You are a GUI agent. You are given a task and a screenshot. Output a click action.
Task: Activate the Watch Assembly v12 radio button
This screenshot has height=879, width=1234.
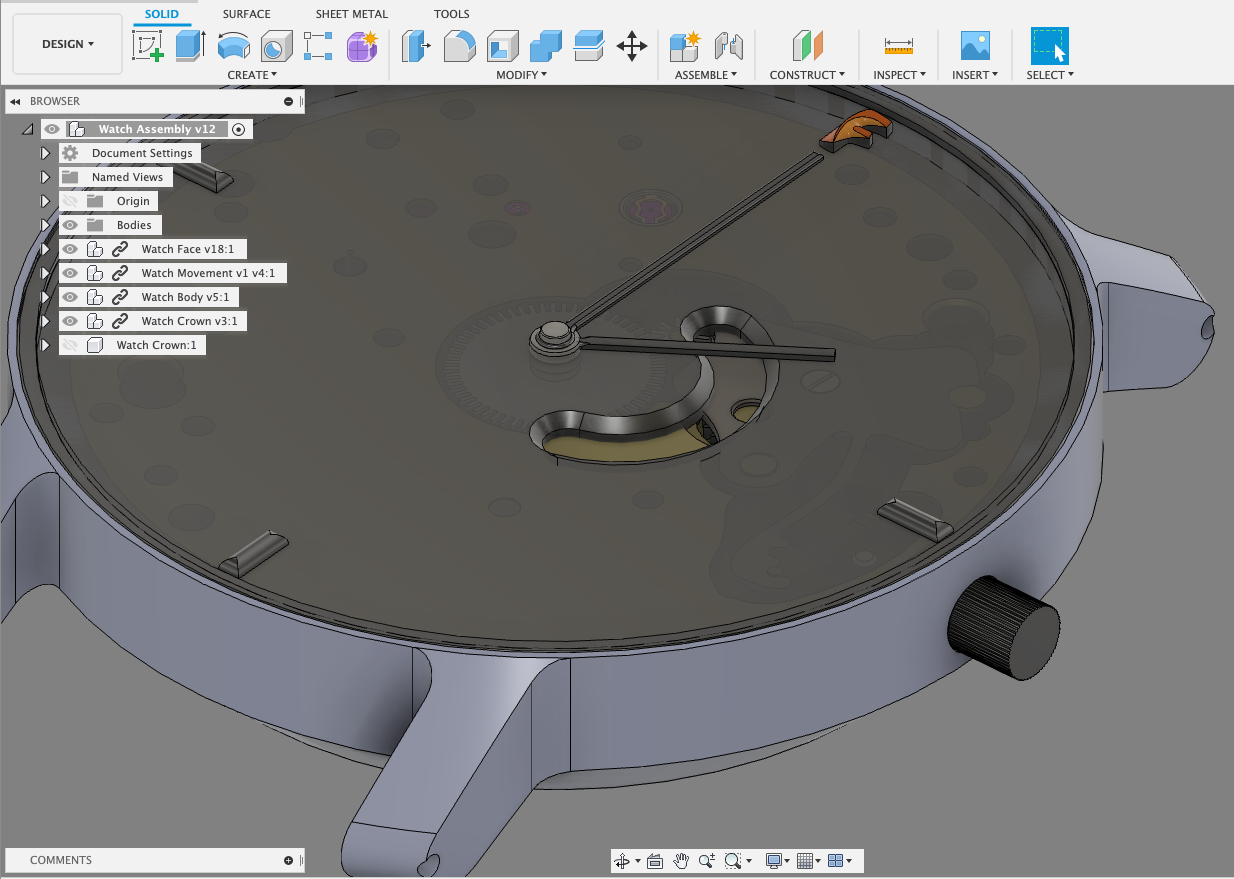pyautogui.click(x=238, y=129)
